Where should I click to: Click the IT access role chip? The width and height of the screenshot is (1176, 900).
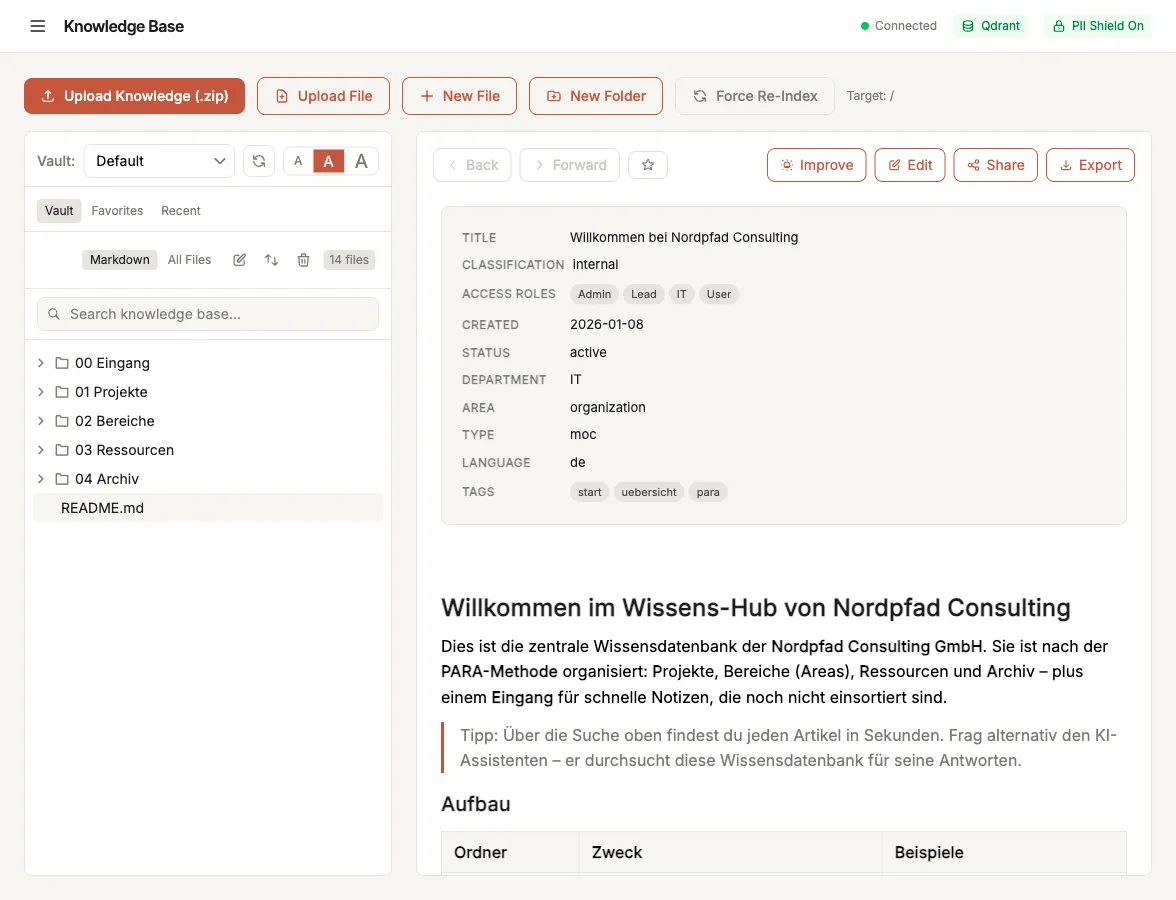pyautogui.click(x=681, y=295)
